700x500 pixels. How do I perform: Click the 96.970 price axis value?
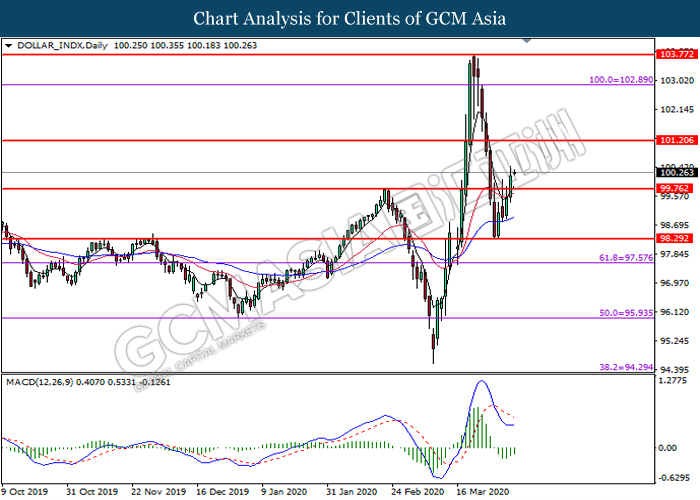675,283
